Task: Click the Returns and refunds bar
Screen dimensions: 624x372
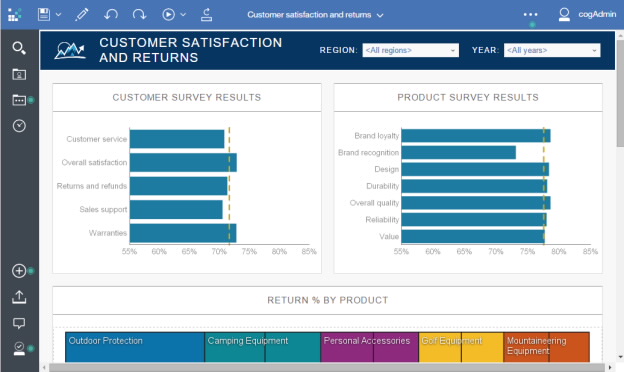Action: click(179, 186)
